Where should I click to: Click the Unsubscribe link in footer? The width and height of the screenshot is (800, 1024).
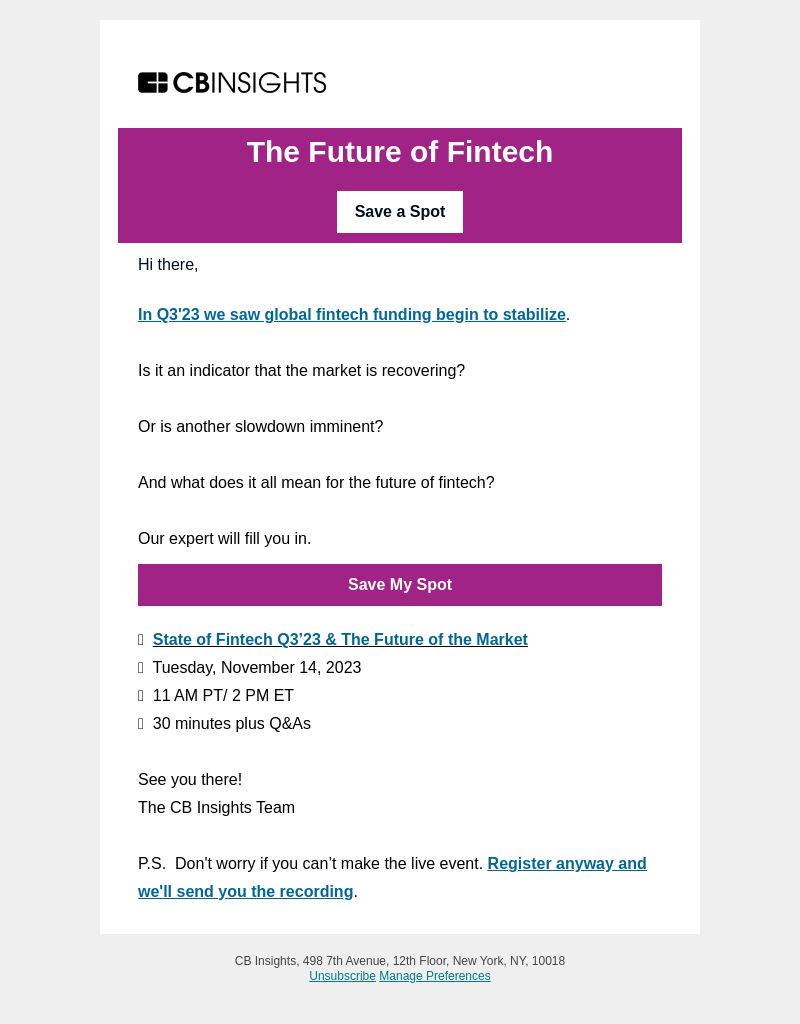click(x=342, y=976)
